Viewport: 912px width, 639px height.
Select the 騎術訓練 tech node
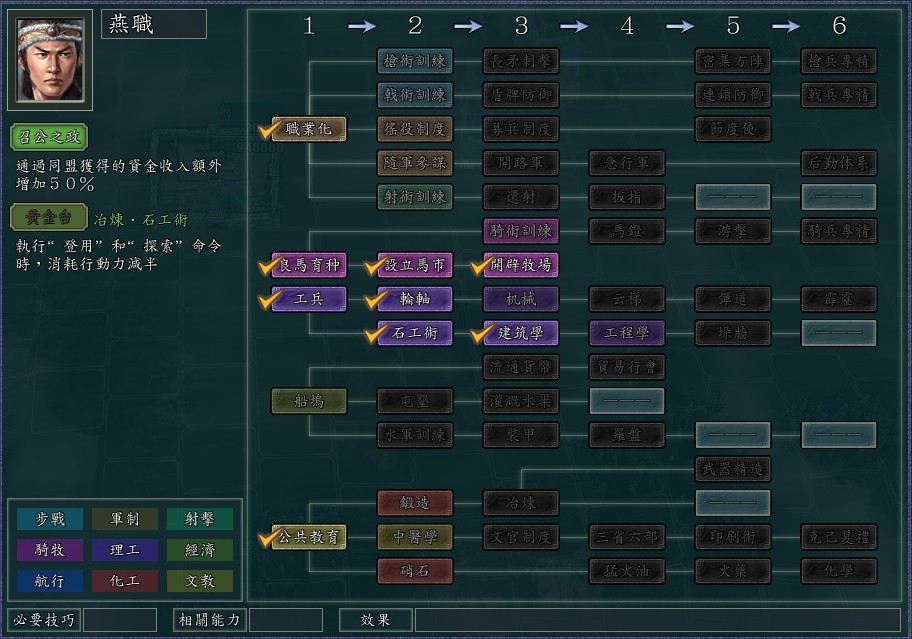[x=521, y=231]
